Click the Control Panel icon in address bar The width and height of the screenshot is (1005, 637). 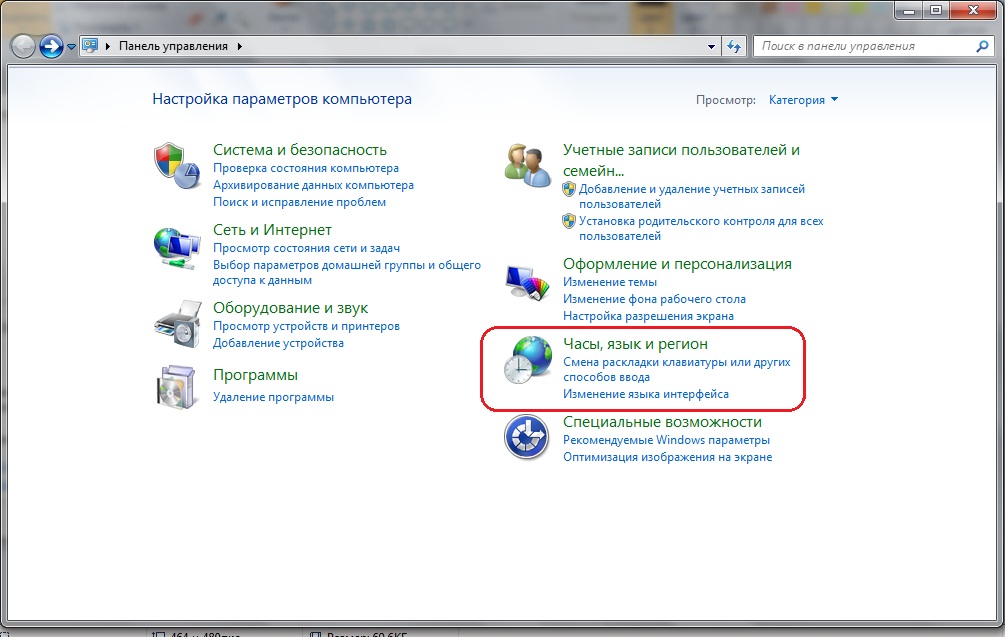point(90,46)
